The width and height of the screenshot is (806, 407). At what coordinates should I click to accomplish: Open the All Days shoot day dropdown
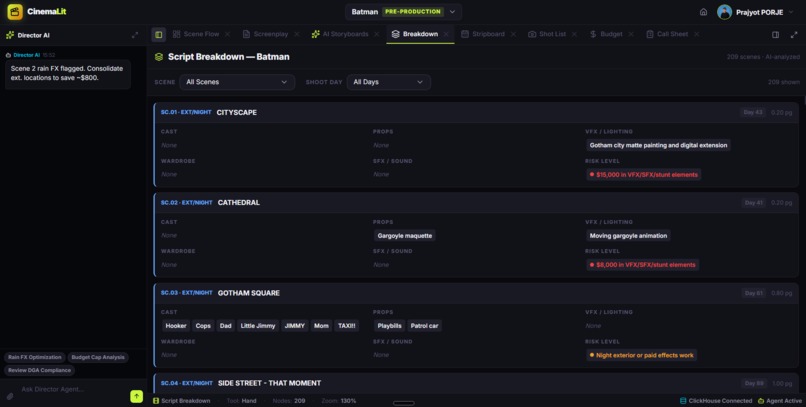click(389, 82)
